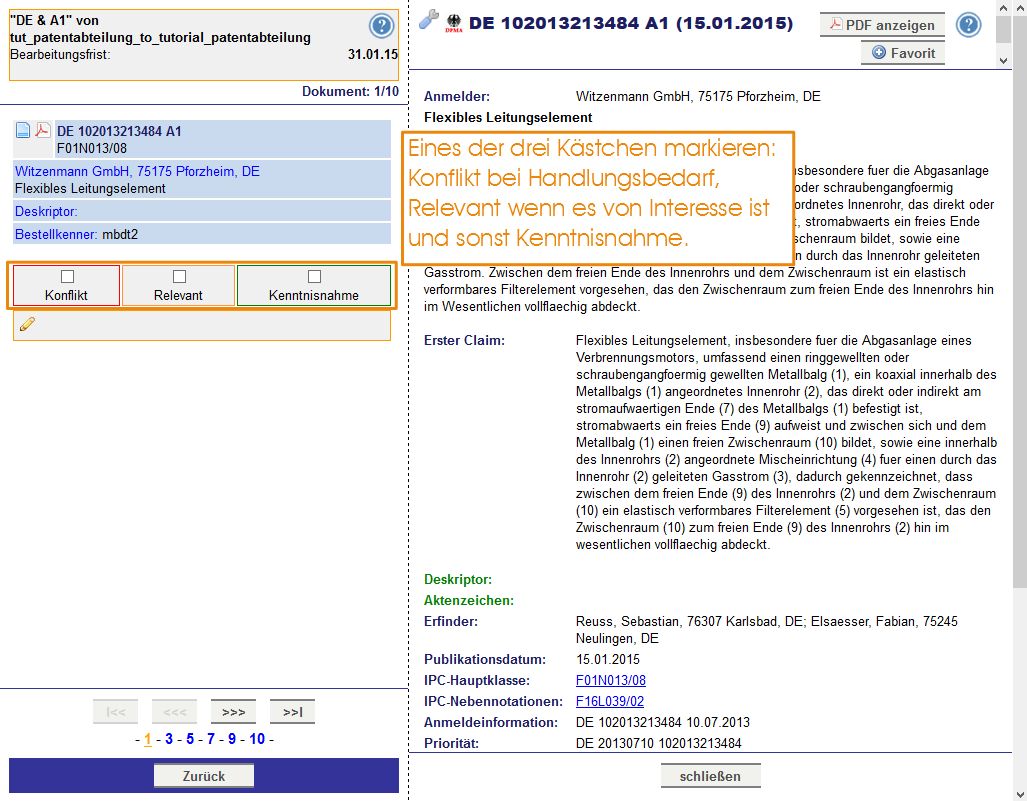Click the Anmeldeinformation value
Screen dimensions: 1027x801
pos(663,722)
